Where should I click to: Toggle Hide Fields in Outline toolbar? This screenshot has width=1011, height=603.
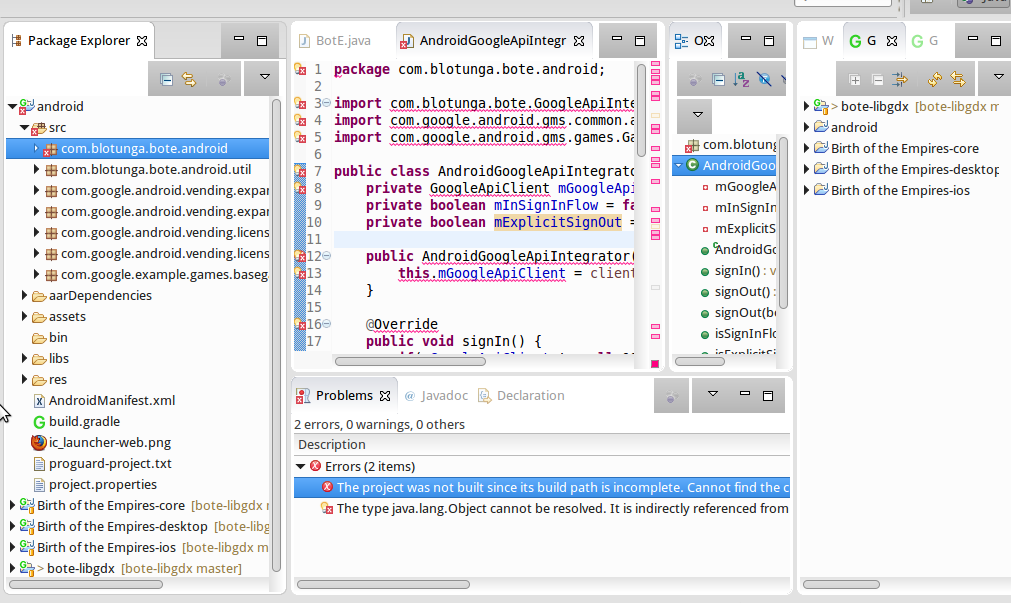pos(765,79)
